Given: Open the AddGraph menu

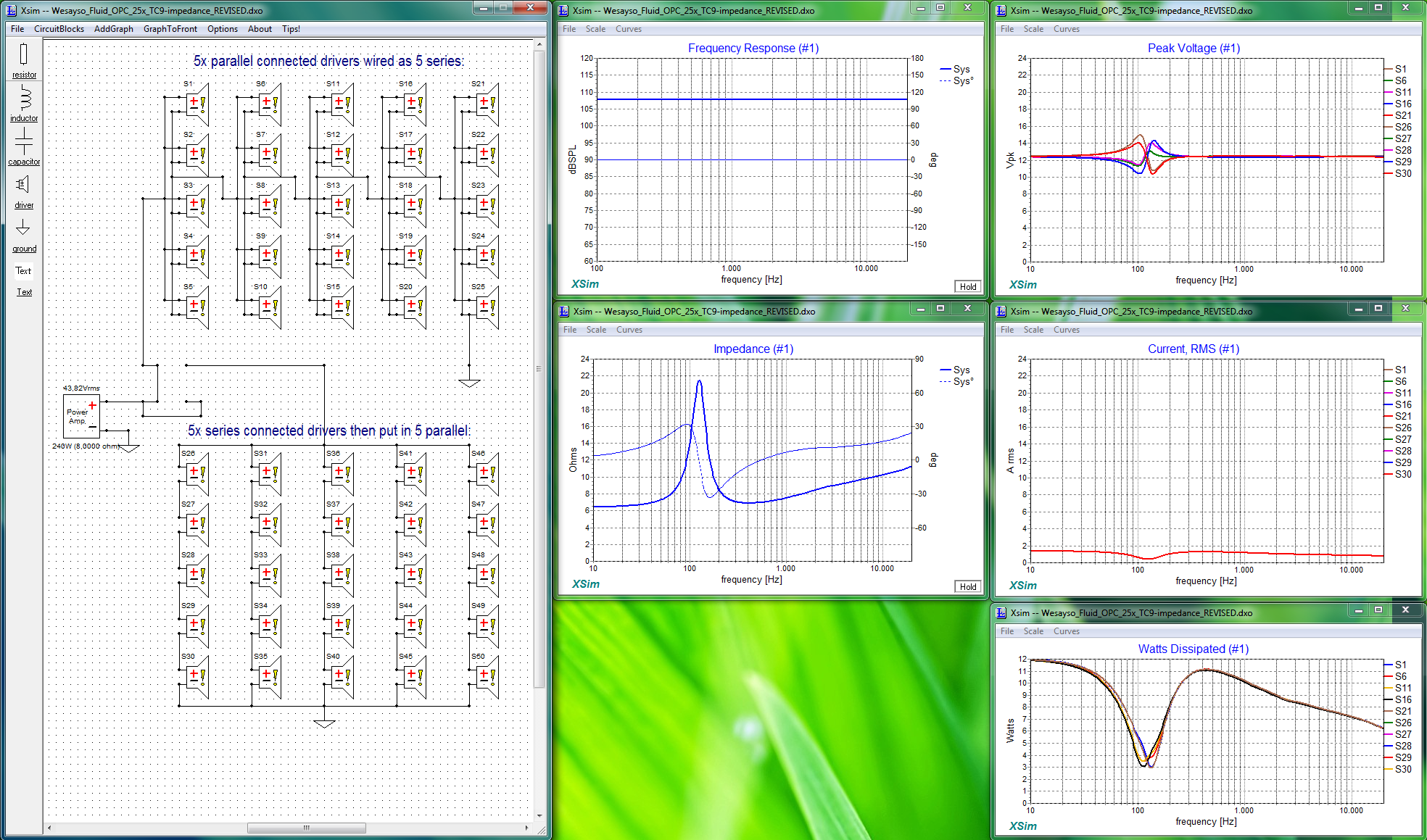Looking at the screenshot, I should pyautogui.click(x=114, y=29).
